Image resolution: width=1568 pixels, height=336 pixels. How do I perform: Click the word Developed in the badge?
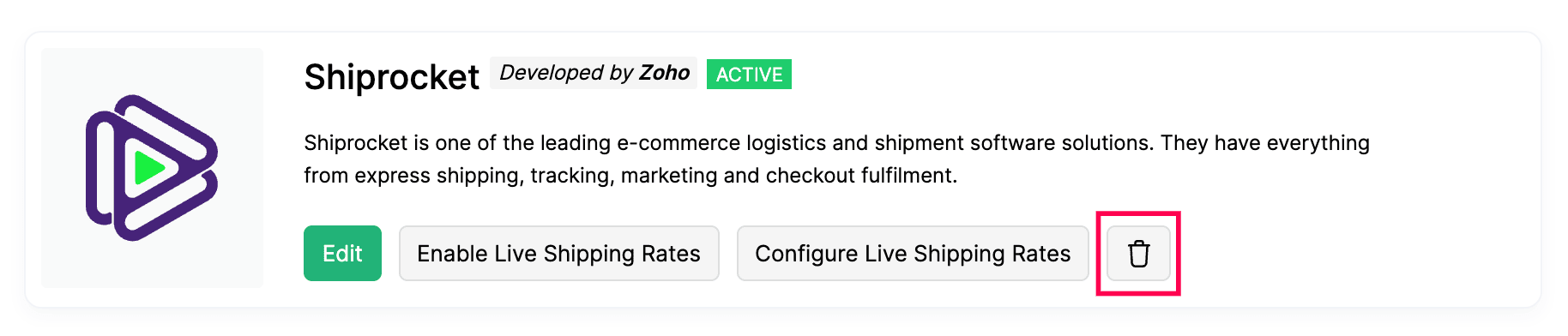pos(540,73)
